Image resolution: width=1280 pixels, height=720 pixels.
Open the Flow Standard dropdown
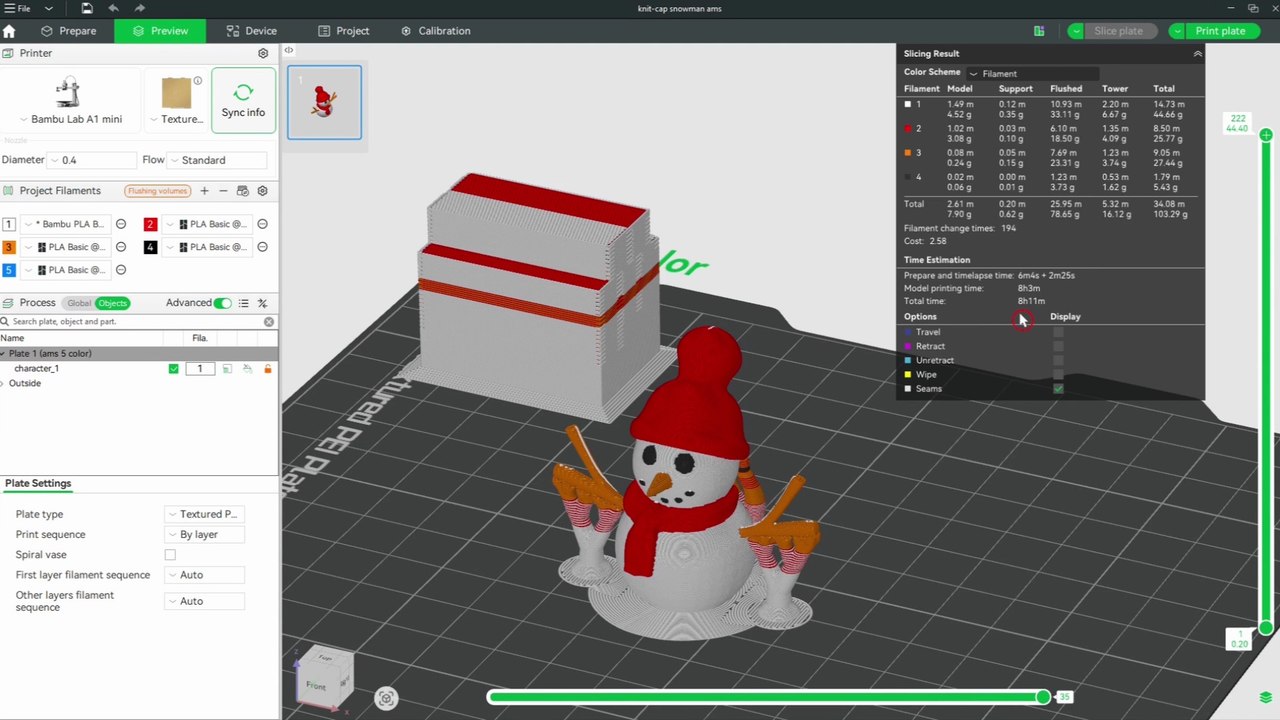(217, 160)
